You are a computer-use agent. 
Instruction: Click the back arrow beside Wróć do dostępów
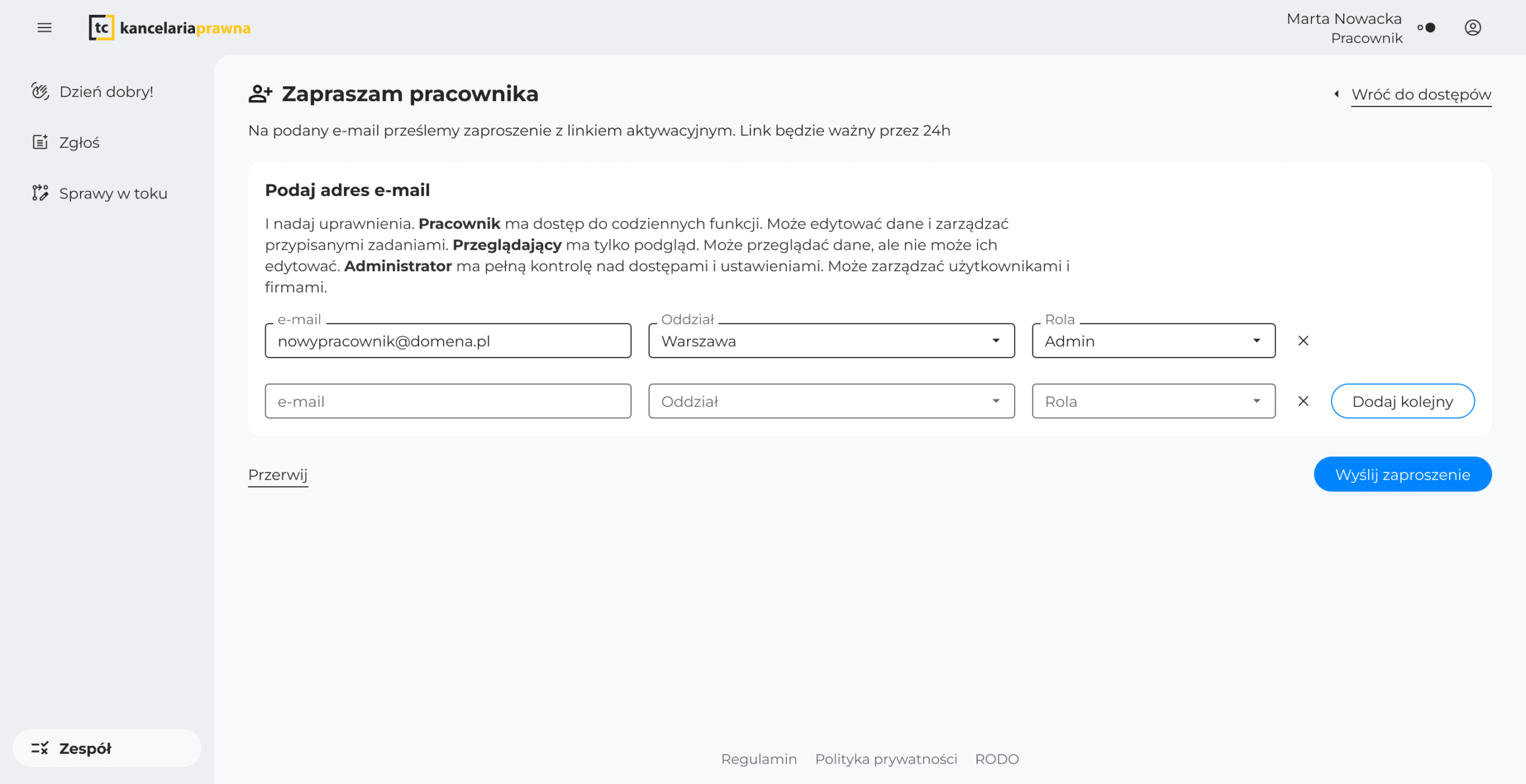[x=1337, y=94]
